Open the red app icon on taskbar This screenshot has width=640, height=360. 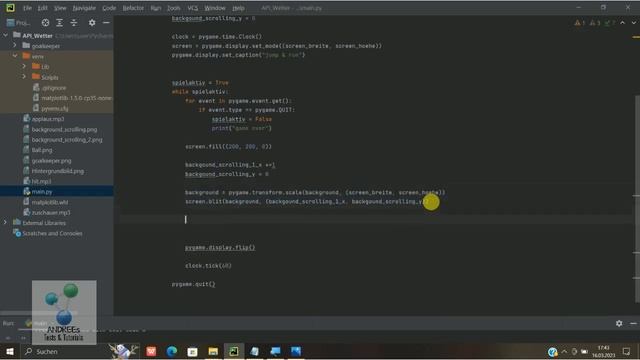[x=151, y=351]
